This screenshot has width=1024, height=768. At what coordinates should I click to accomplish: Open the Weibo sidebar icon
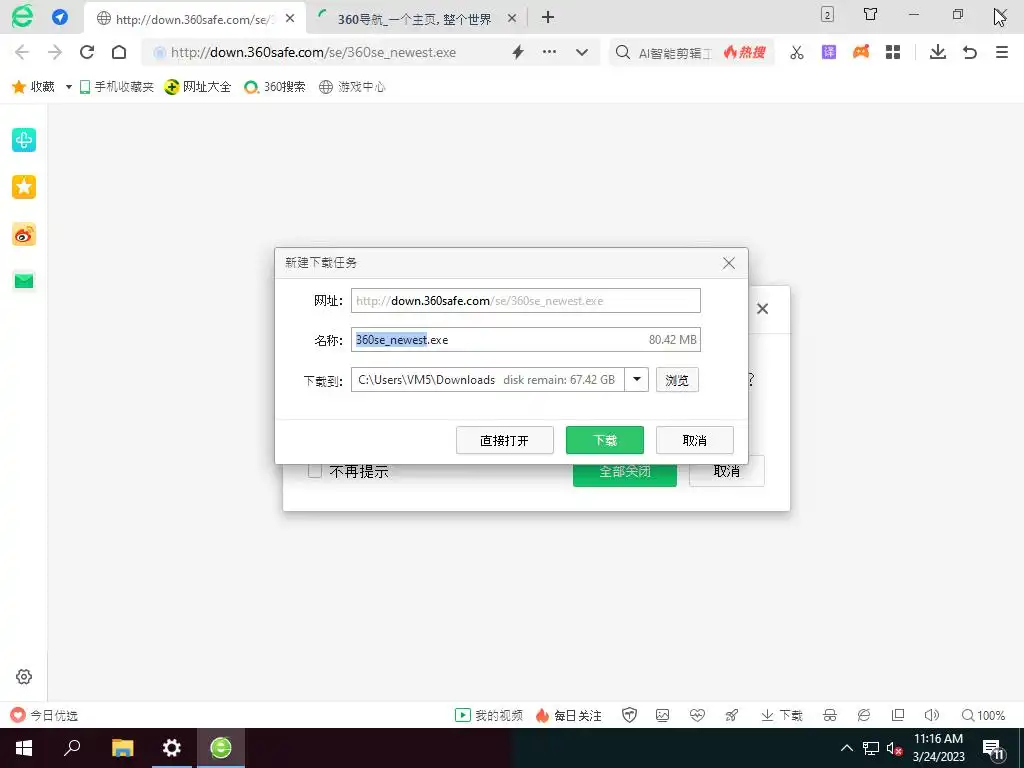24,234
